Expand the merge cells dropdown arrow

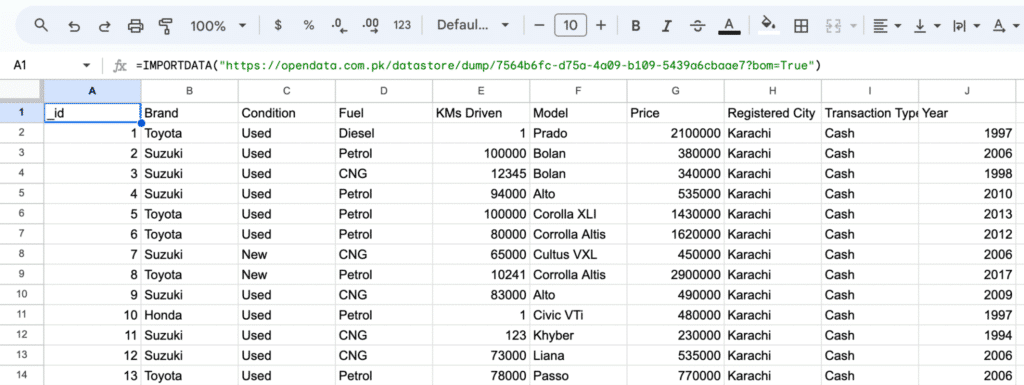click(x=854, y=26)
